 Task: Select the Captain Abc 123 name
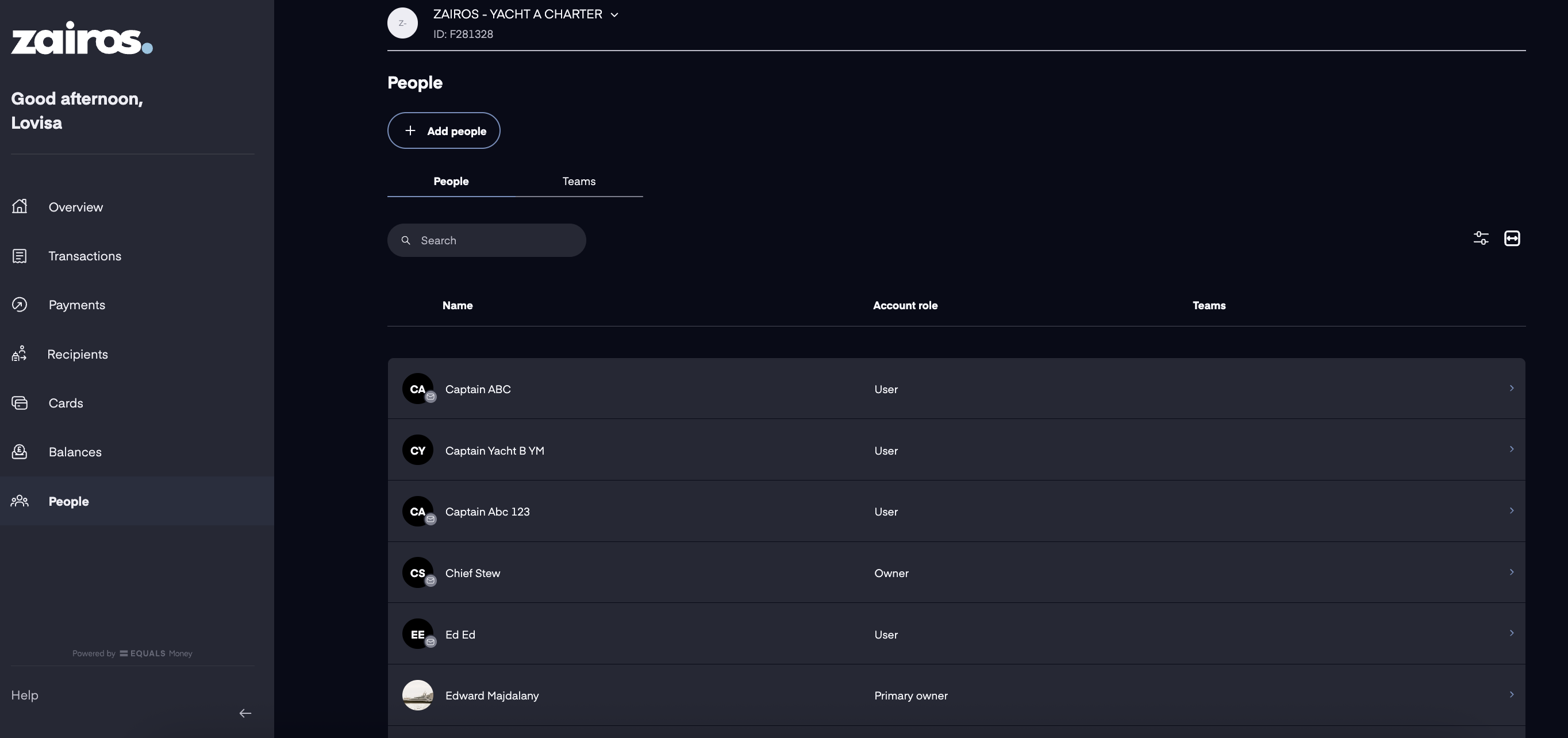487,512
